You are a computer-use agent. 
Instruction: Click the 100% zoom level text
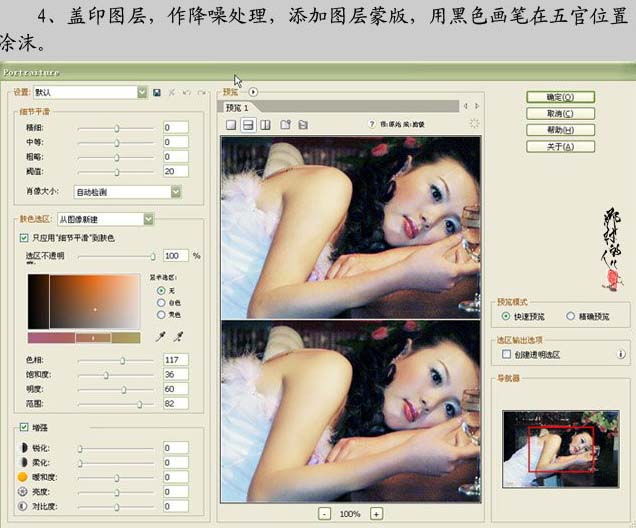[350, 514]
